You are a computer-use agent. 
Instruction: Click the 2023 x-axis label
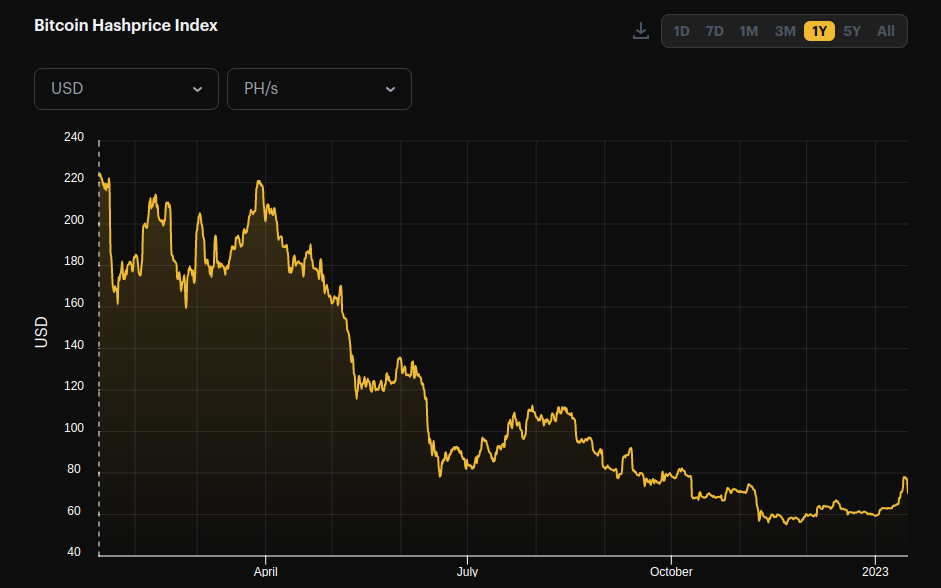875,572
